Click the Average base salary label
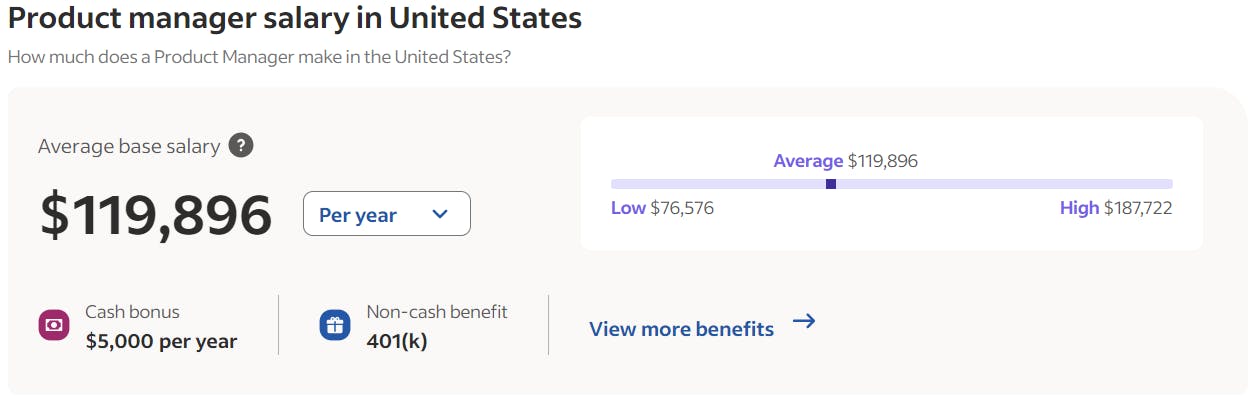This screenshot has height=400, width=1253. (129, 146)
